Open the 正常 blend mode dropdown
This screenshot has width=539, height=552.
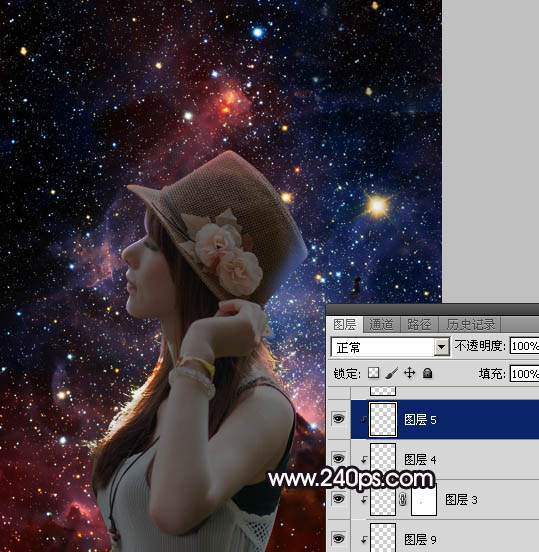tap(390, 347)
